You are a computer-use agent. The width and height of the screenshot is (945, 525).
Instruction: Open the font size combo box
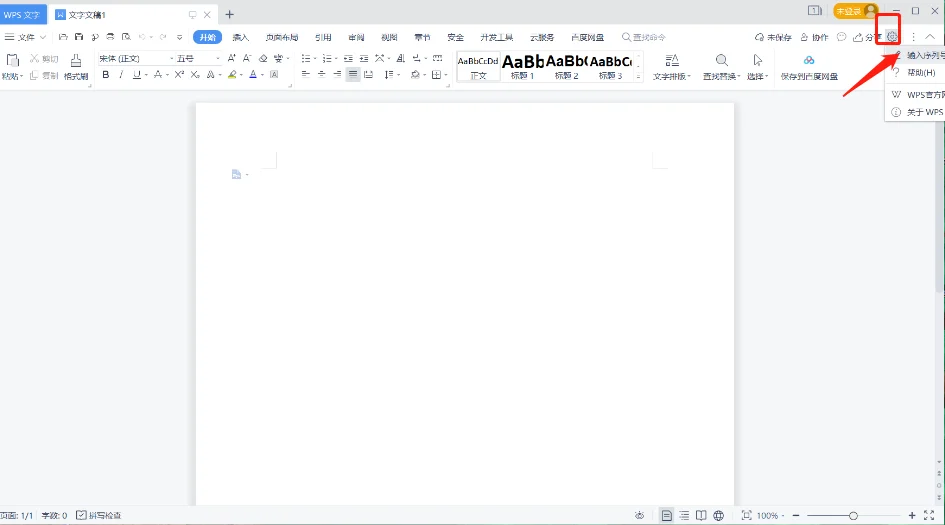[198, 58]
